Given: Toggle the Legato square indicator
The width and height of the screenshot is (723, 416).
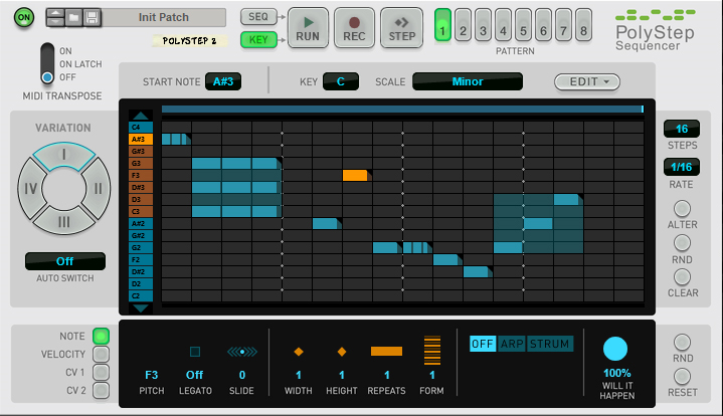Looking at the screenshot, I should (195, 351).
